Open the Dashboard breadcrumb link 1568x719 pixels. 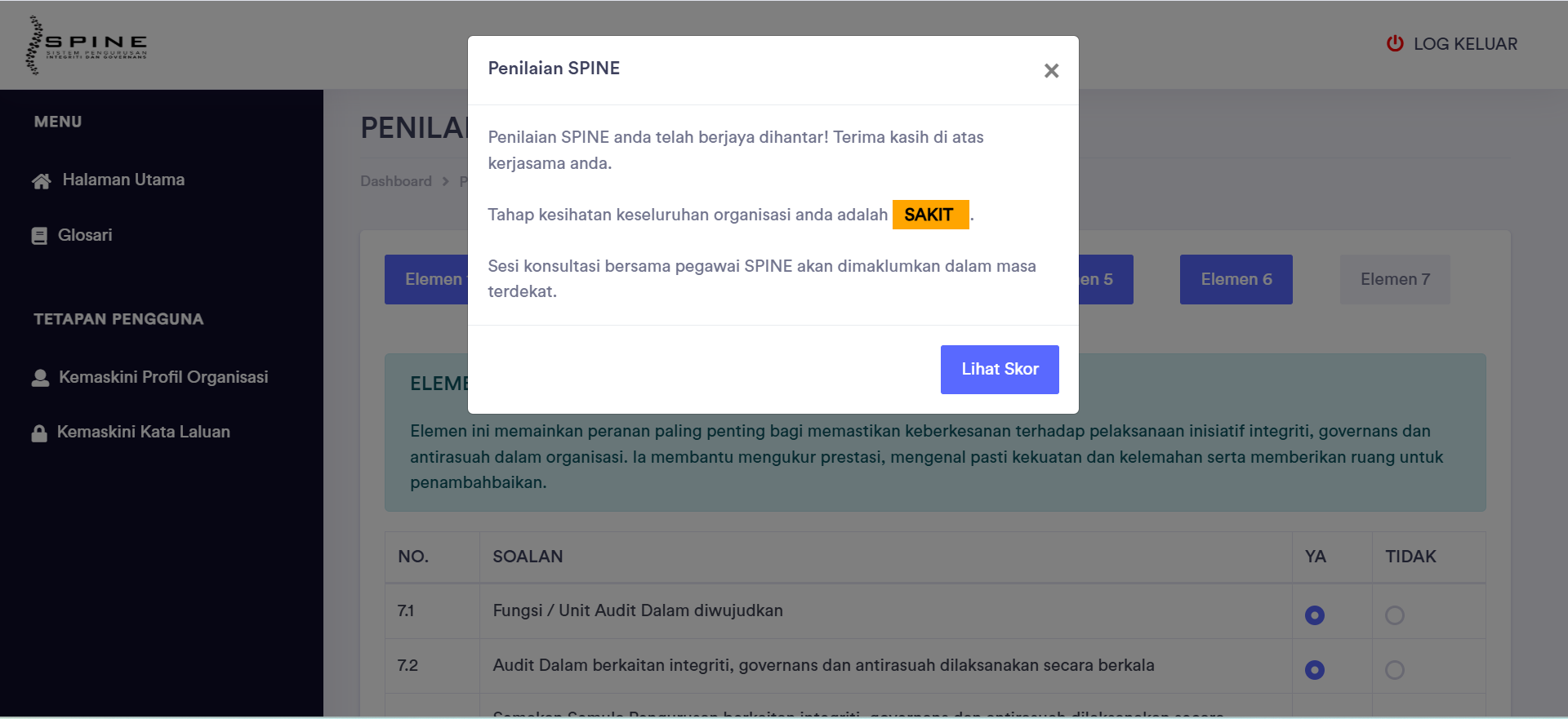click(x=396, y=181)
